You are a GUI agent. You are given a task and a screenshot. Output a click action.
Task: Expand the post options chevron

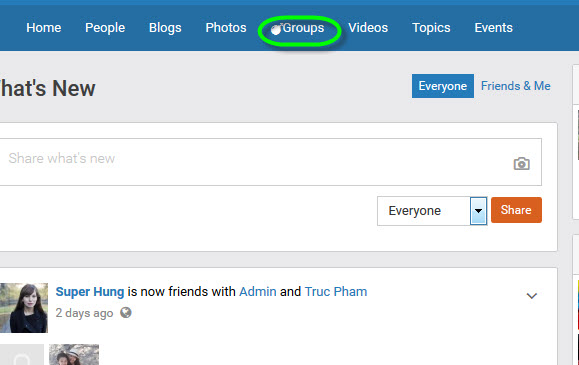(531, 296)
